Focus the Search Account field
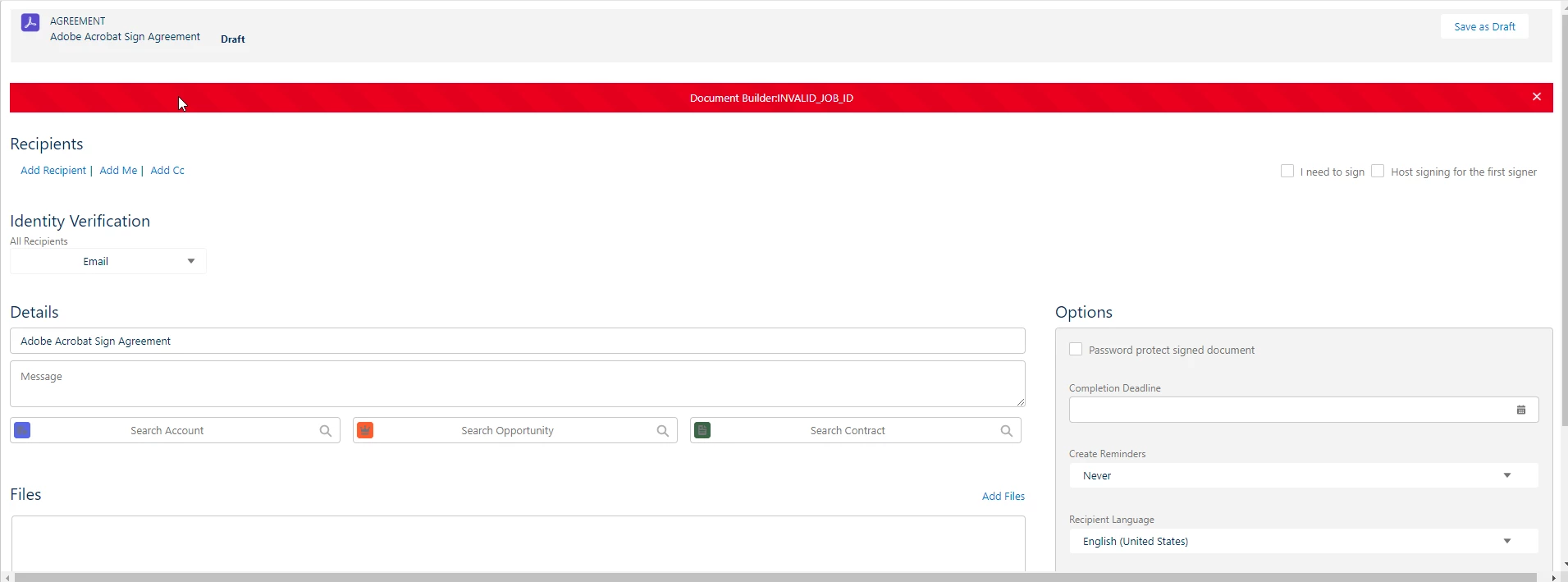 click(x=175, y=430)
